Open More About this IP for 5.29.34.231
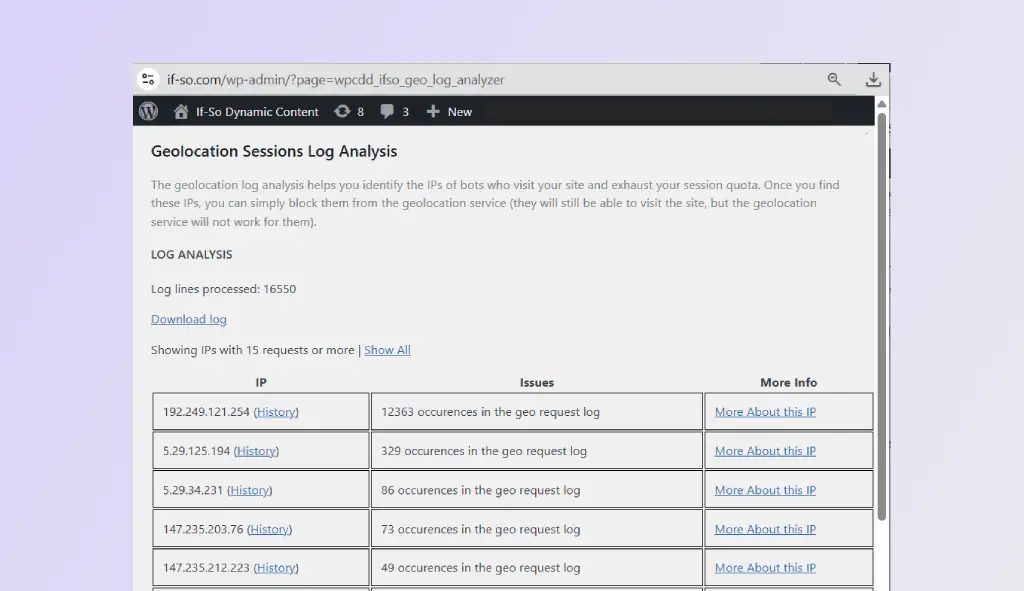The image size is (1024, 591). point(764,489)
